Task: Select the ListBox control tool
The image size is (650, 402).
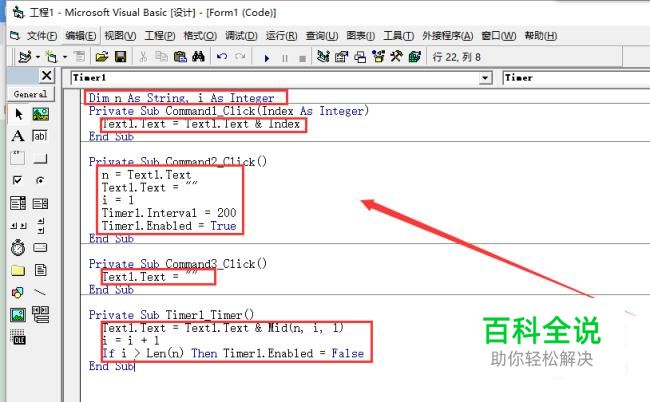Action: (x=40, y=203)
